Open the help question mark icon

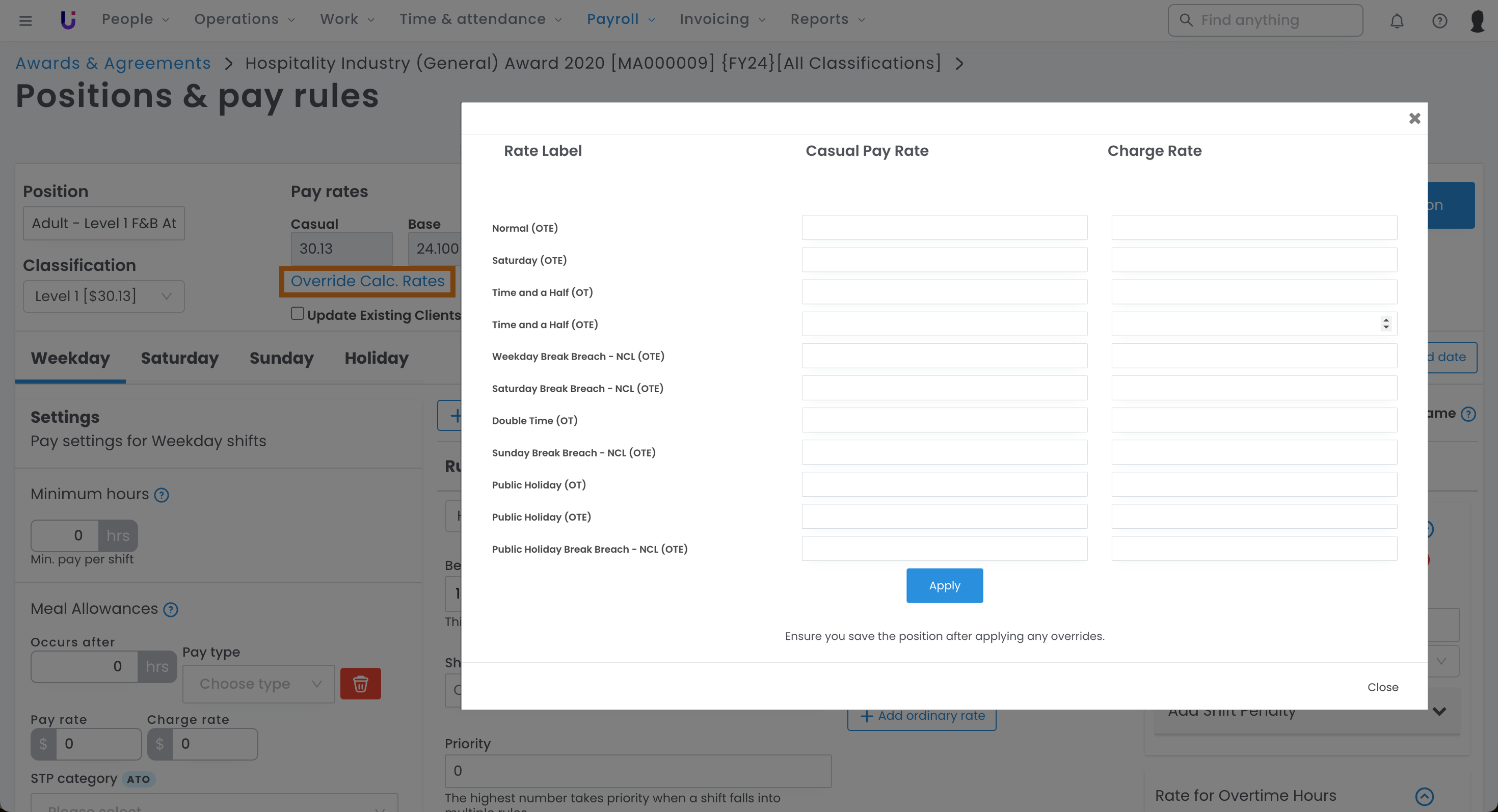pos(1439,21)
